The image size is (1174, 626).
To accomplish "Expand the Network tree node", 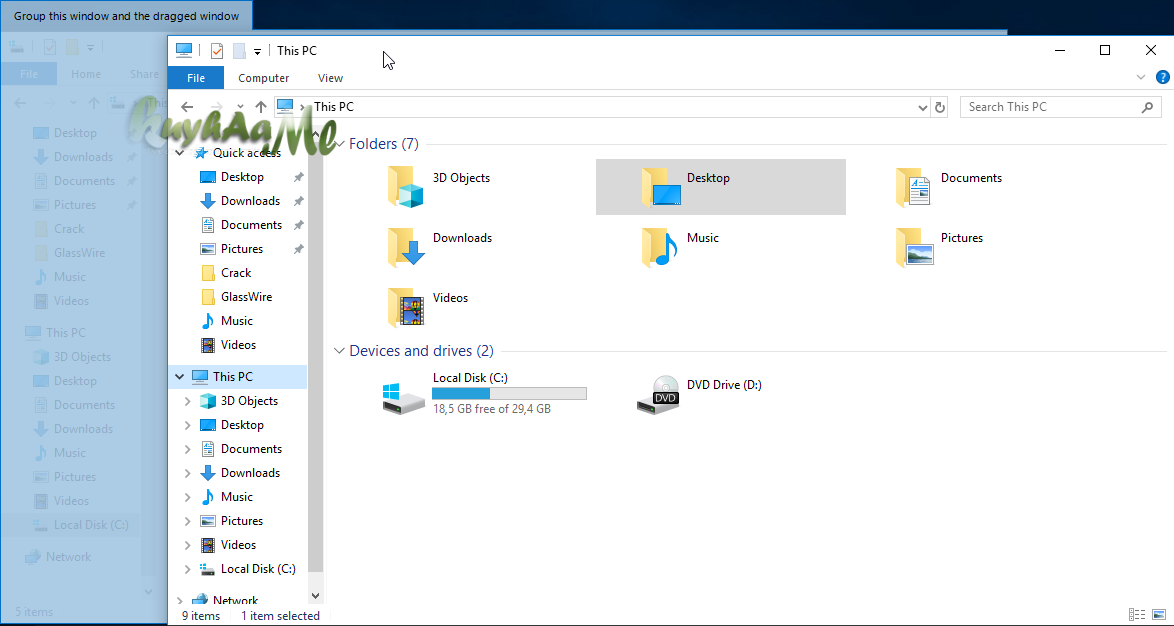I will (180, 601).
